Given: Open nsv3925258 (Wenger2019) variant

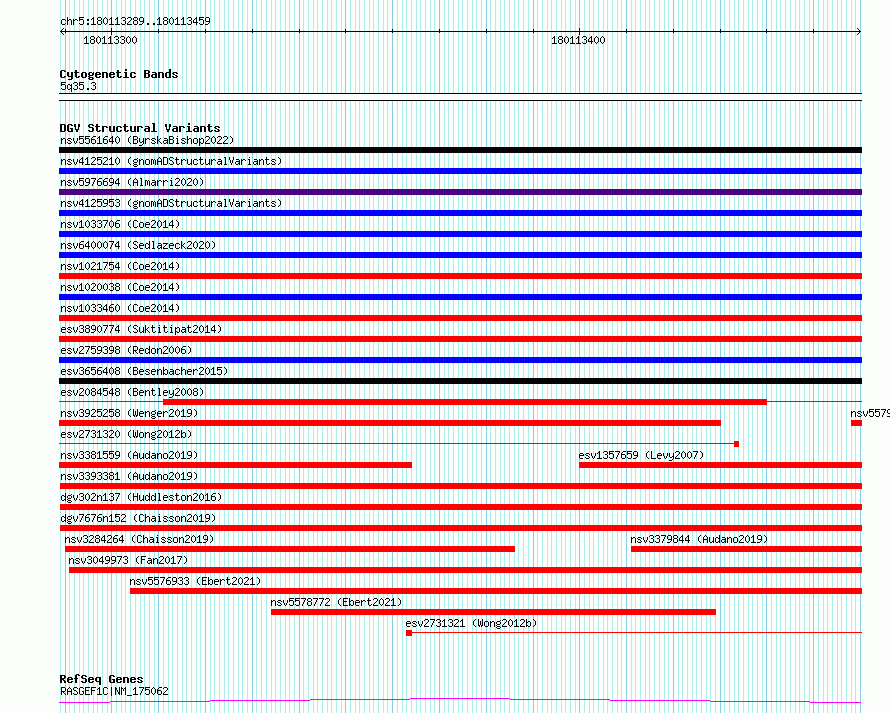Looking at the screenshot, I should pos(129,413).
